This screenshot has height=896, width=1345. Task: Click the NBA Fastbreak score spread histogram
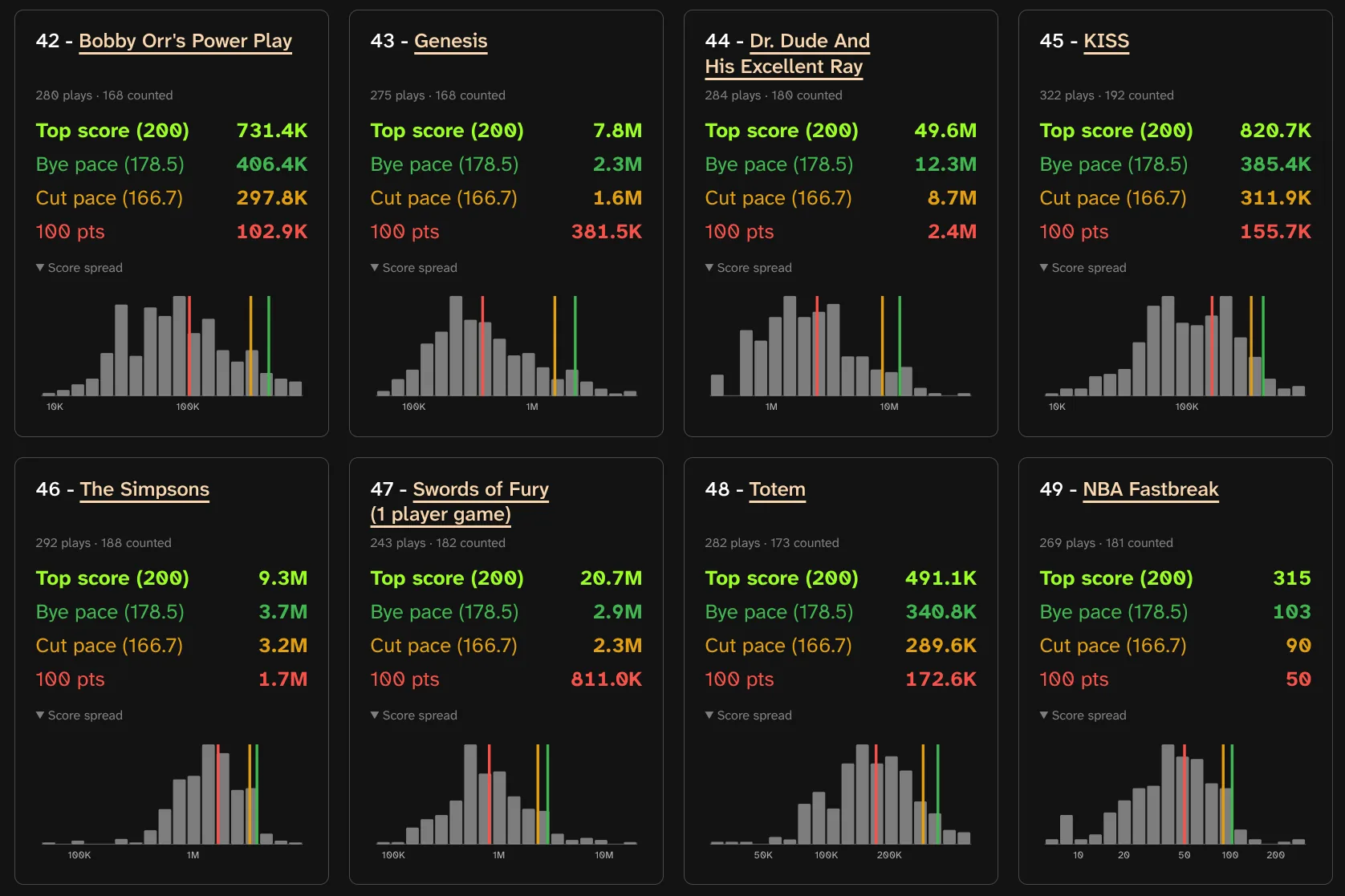[x=1176, y=801]
